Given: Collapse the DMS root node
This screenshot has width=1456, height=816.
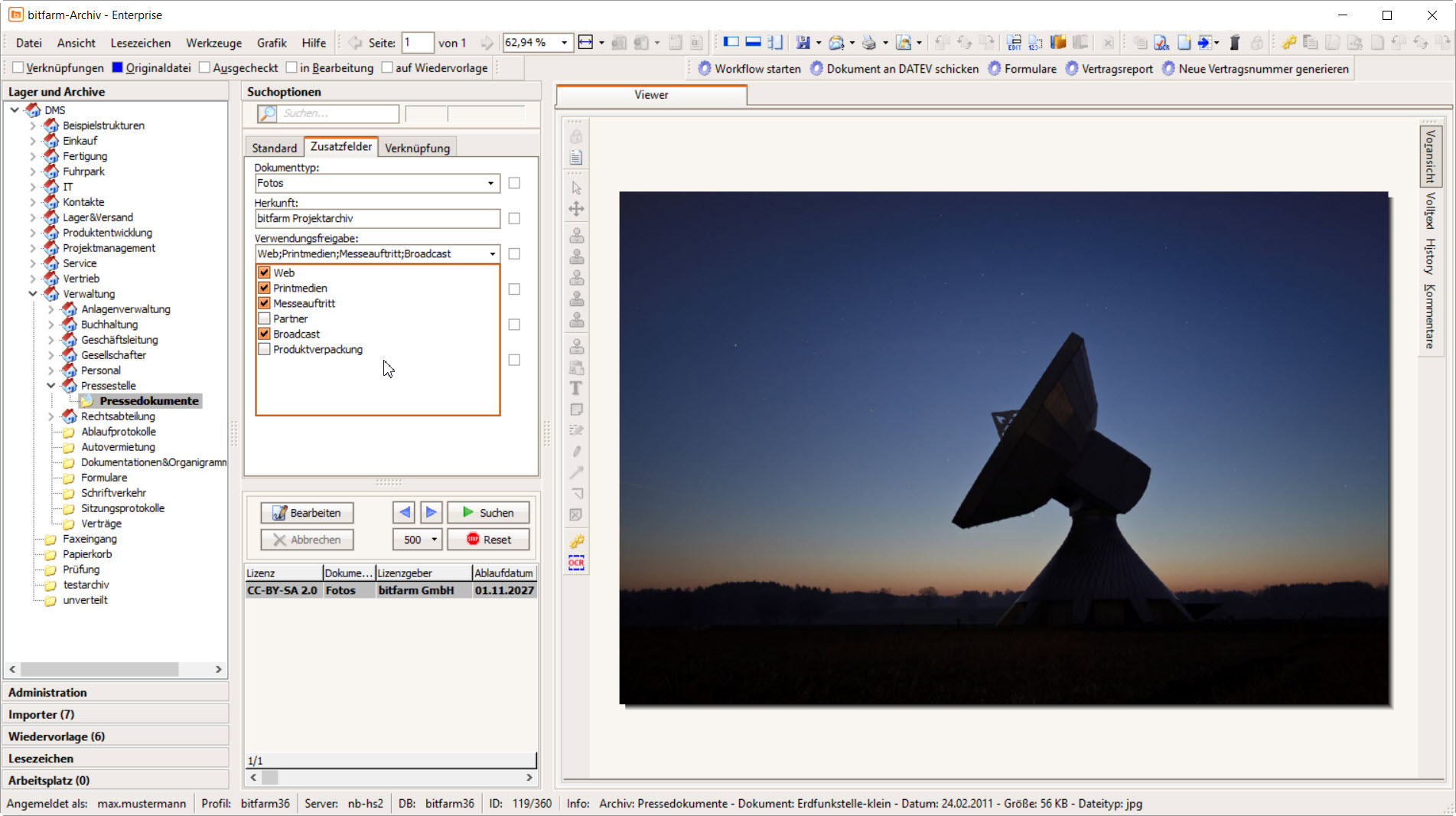Looking at the screenshot, I should click(x=15, y=110).
